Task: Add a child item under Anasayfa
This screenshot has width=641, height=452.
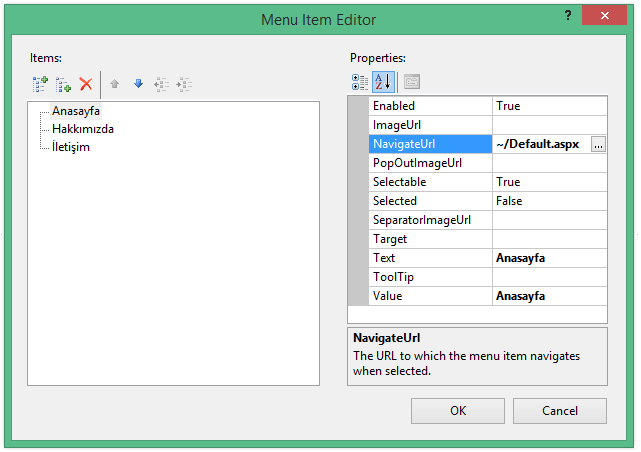Action: click(x=63, y=84)
